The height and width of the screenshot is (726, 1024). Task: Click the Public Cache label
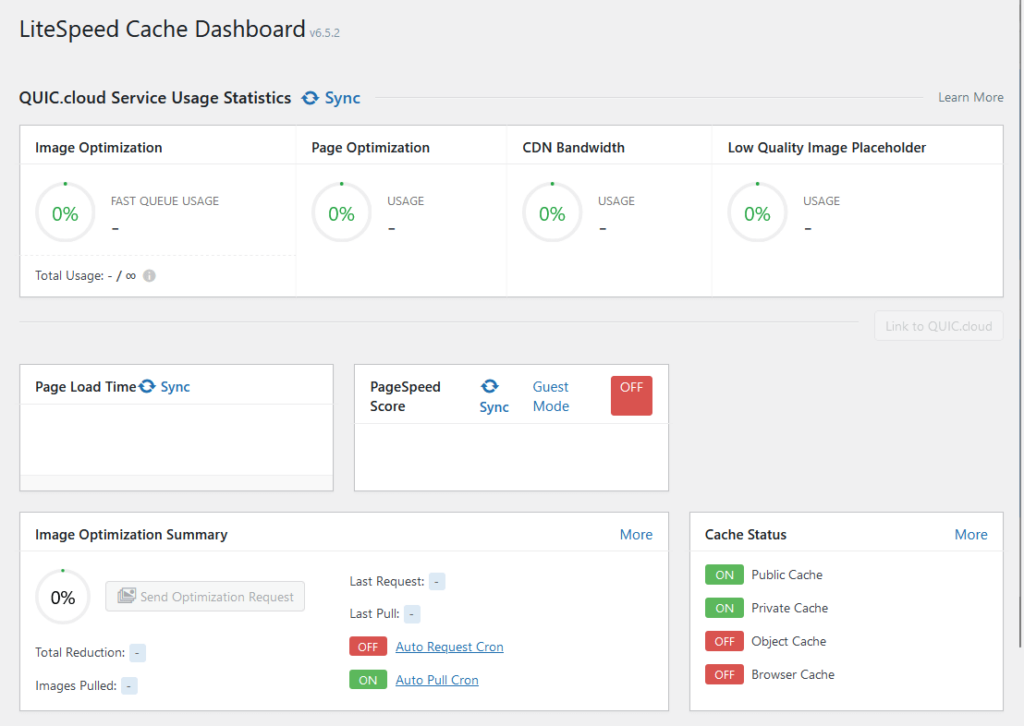tap(787, 575)
